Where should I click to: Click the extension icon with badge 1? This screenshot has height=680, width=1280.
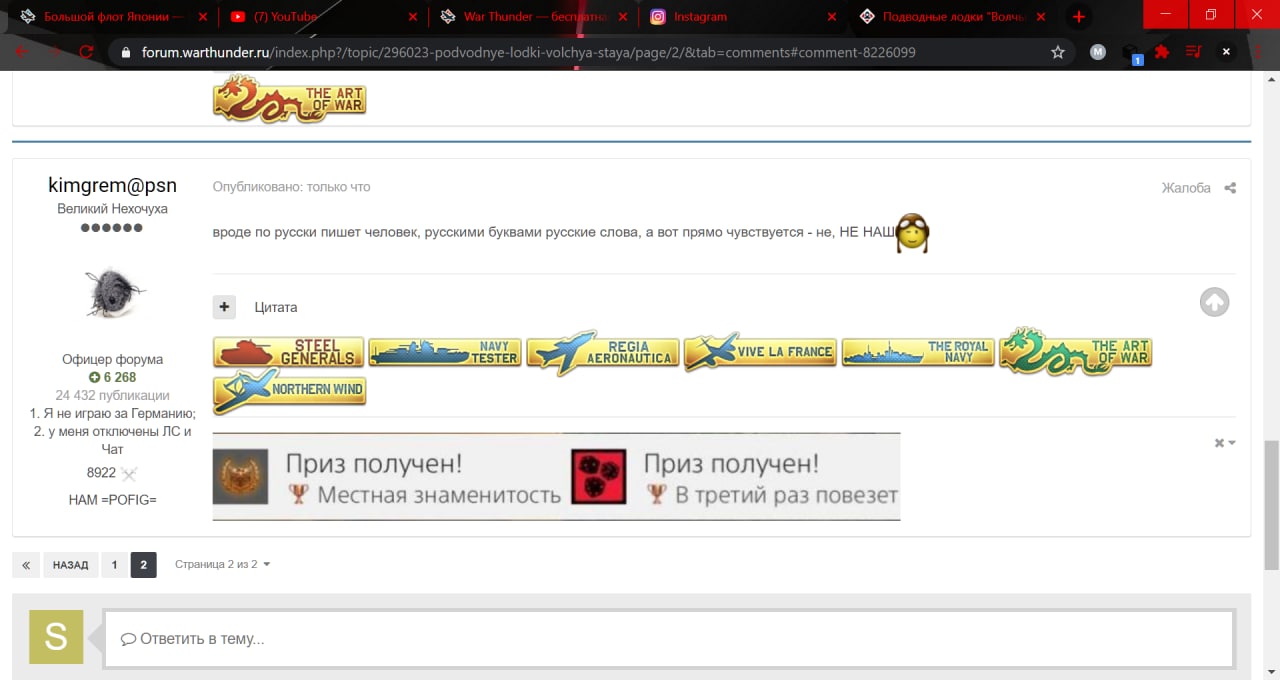1130,53
